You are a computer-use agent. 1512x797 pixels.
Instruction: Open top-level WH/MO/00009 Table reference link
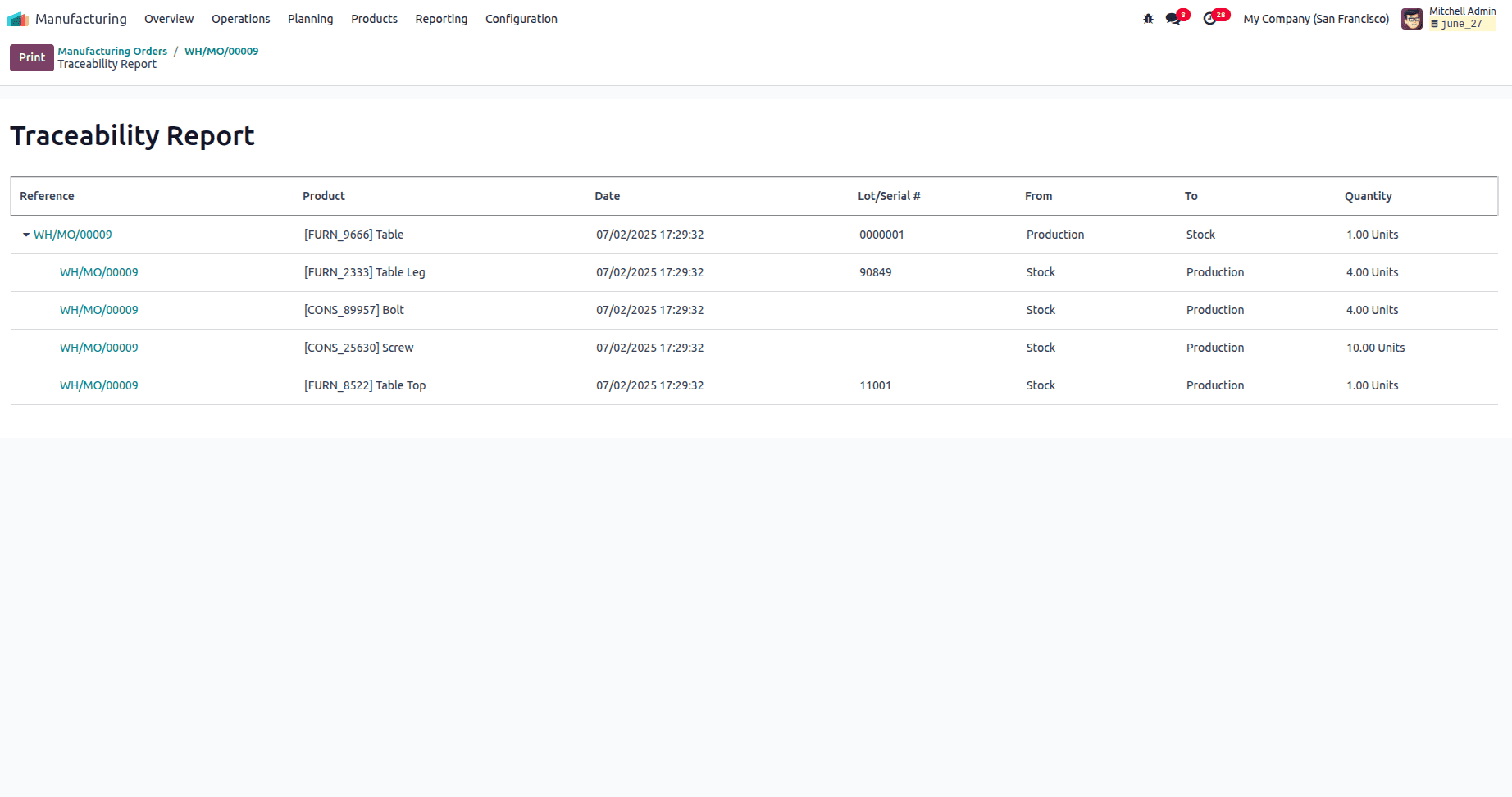pos(73,235)
